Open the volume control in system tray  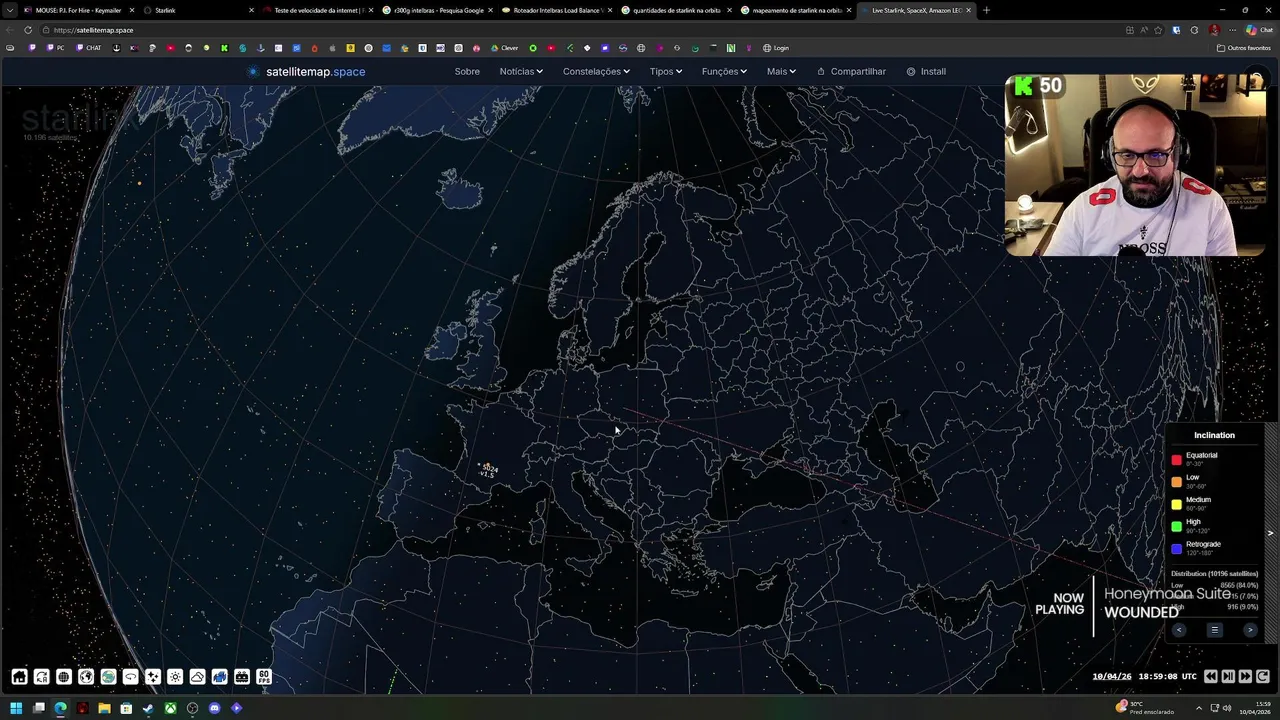point(1227,708)
